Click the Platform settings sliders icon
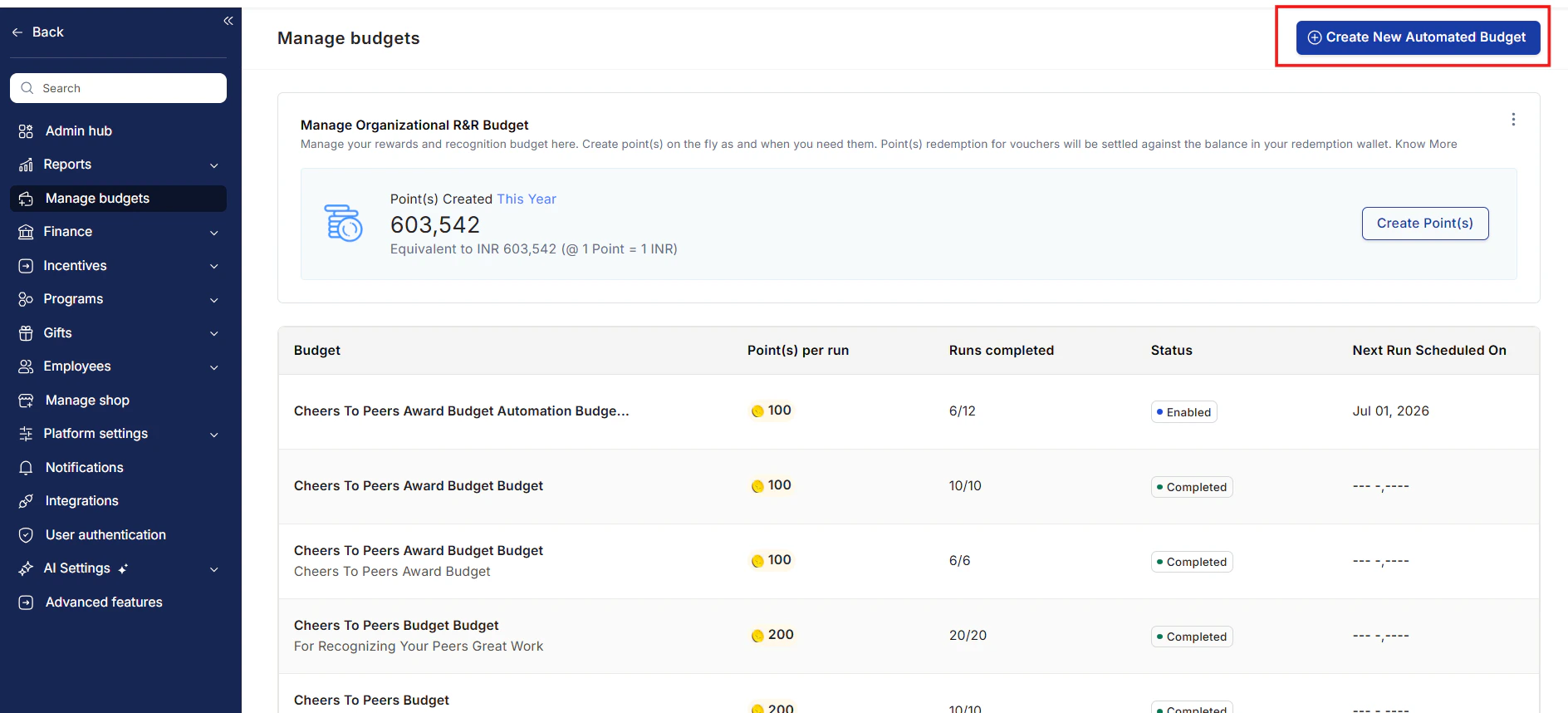The height and width of the screenshot is (713, 1568). click(x=26, y=434)
